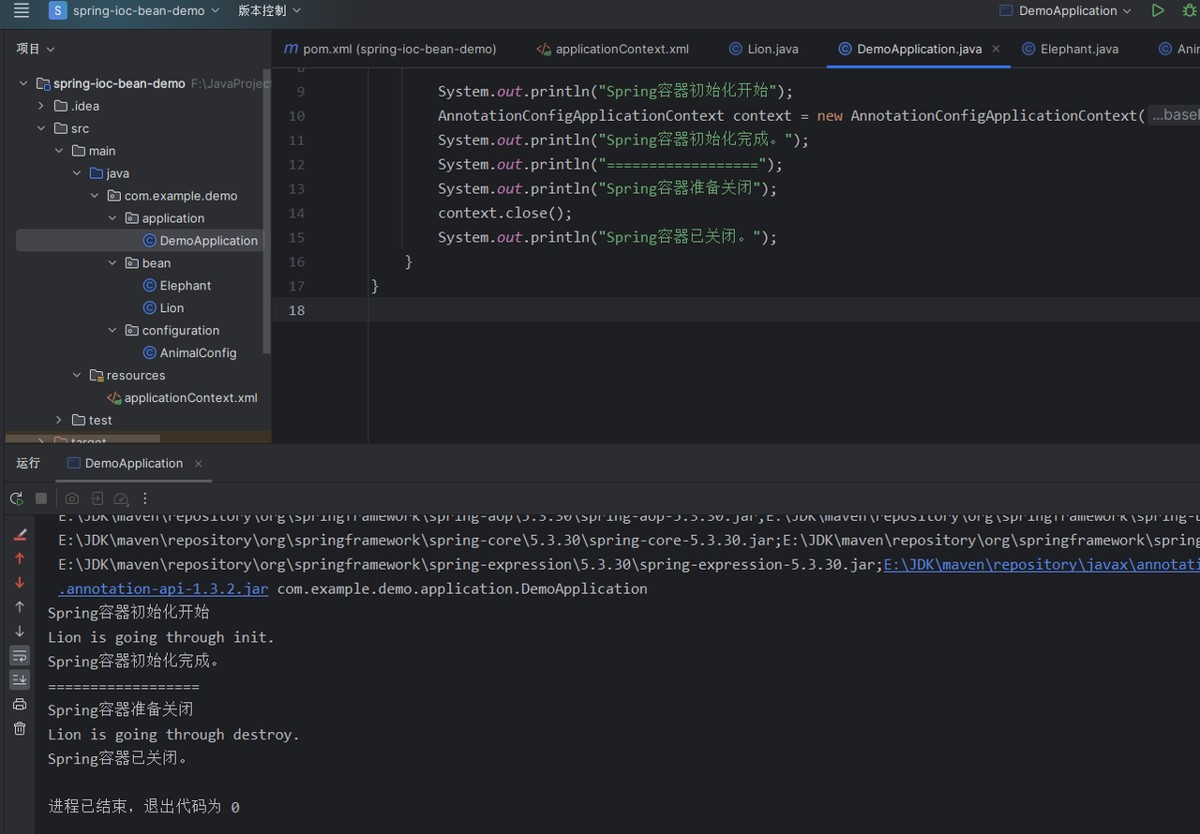Screen dimensions: 1200x834
Task: Open the spring-ioc-bean-demo project dropdown
Action: point(135,11)
